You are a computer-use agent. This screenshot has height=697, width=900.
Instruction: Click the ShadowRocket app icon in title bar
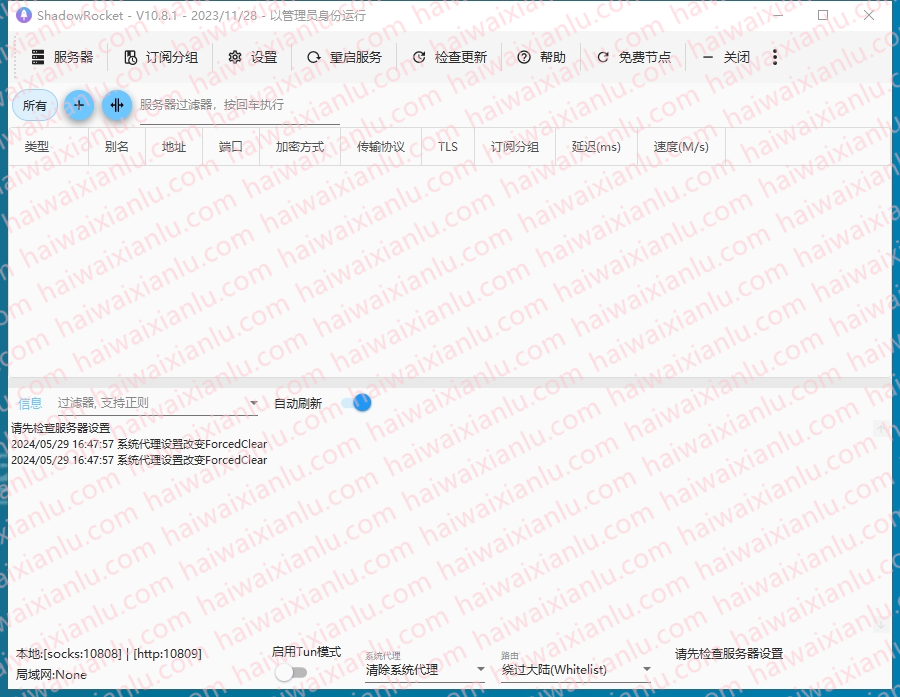(x=24, y=15)
